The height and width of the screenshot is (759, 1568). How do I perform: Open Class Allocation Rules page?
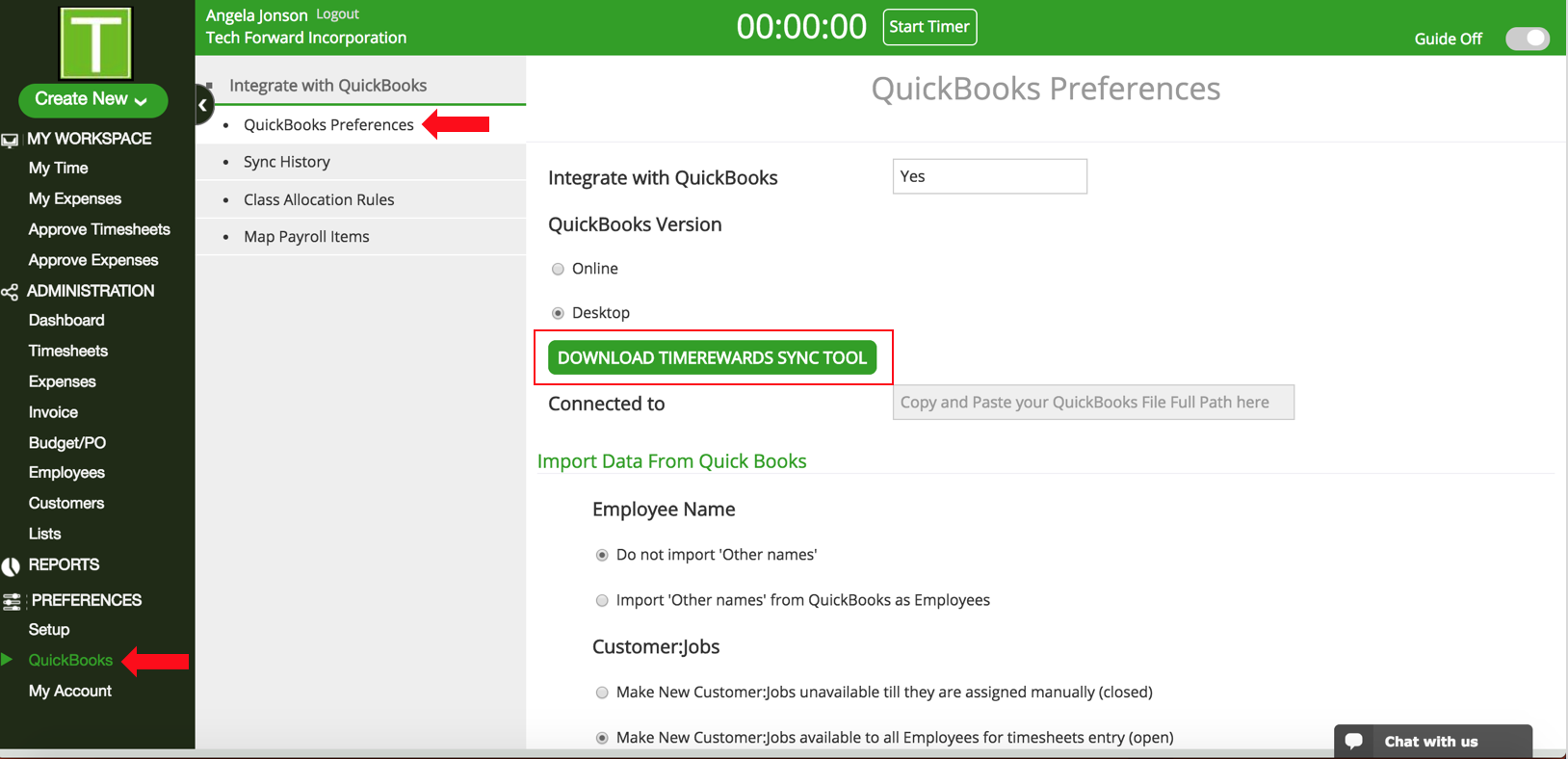pyautogui.click(x=319, y=199)
